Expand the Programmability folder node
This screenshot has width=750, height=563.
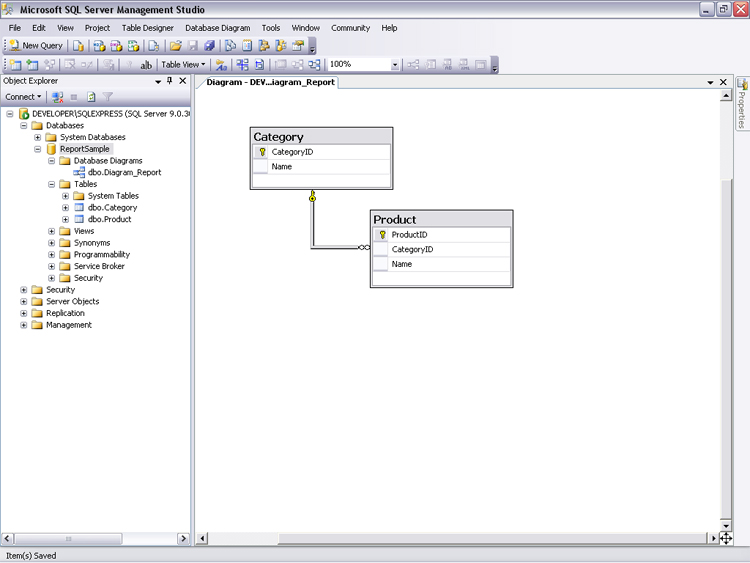(x=52, y=254)
